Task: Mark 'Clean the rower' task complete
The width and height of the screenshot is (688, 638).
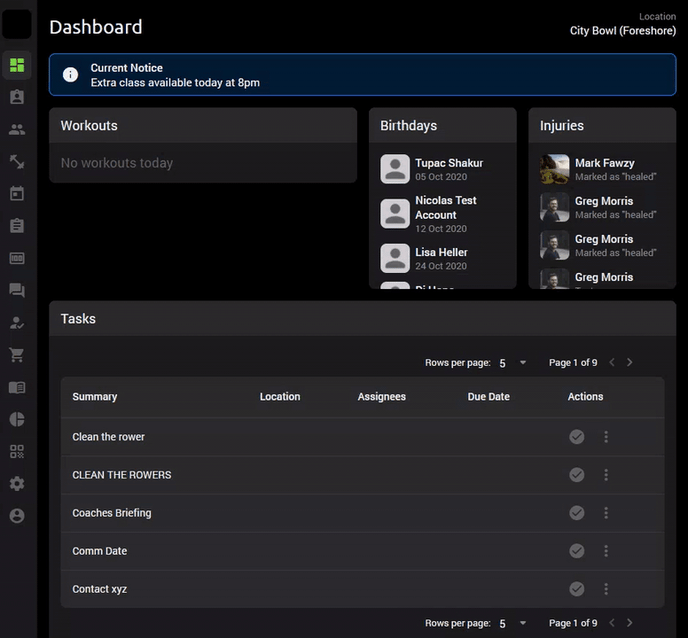Action: 577,437
